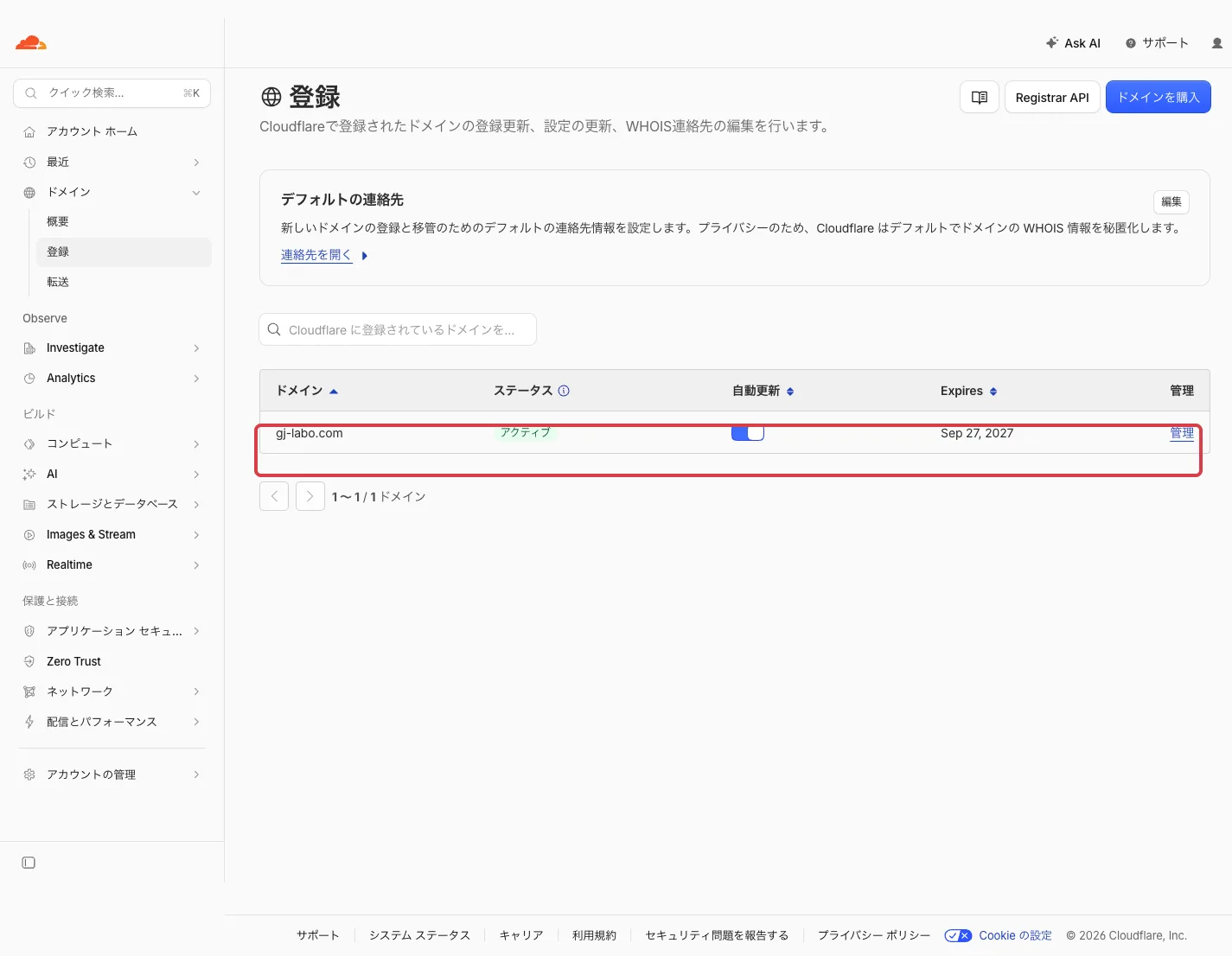Image resolution: width=1232 pixels, height=956 pixels.
Task: Click the ドメインを購入 button
Action: [1159, 97]
